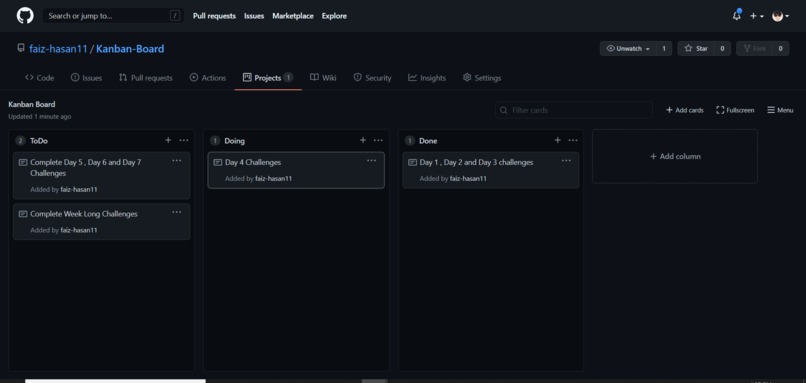806x383 pixels.
Task: Open Explore in top navigation
Action: pyautogui.click(x=334, y=16)
